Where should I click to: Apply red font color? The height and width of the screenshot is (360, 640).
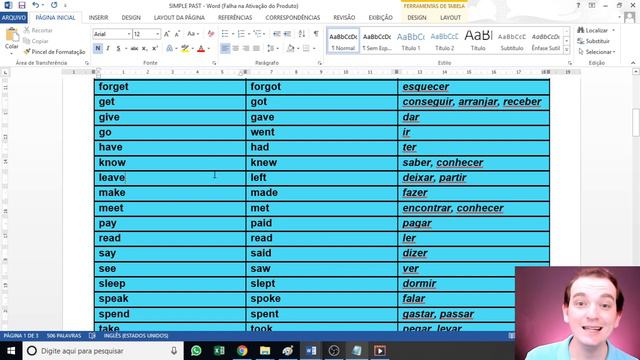[x=201, y=49]
